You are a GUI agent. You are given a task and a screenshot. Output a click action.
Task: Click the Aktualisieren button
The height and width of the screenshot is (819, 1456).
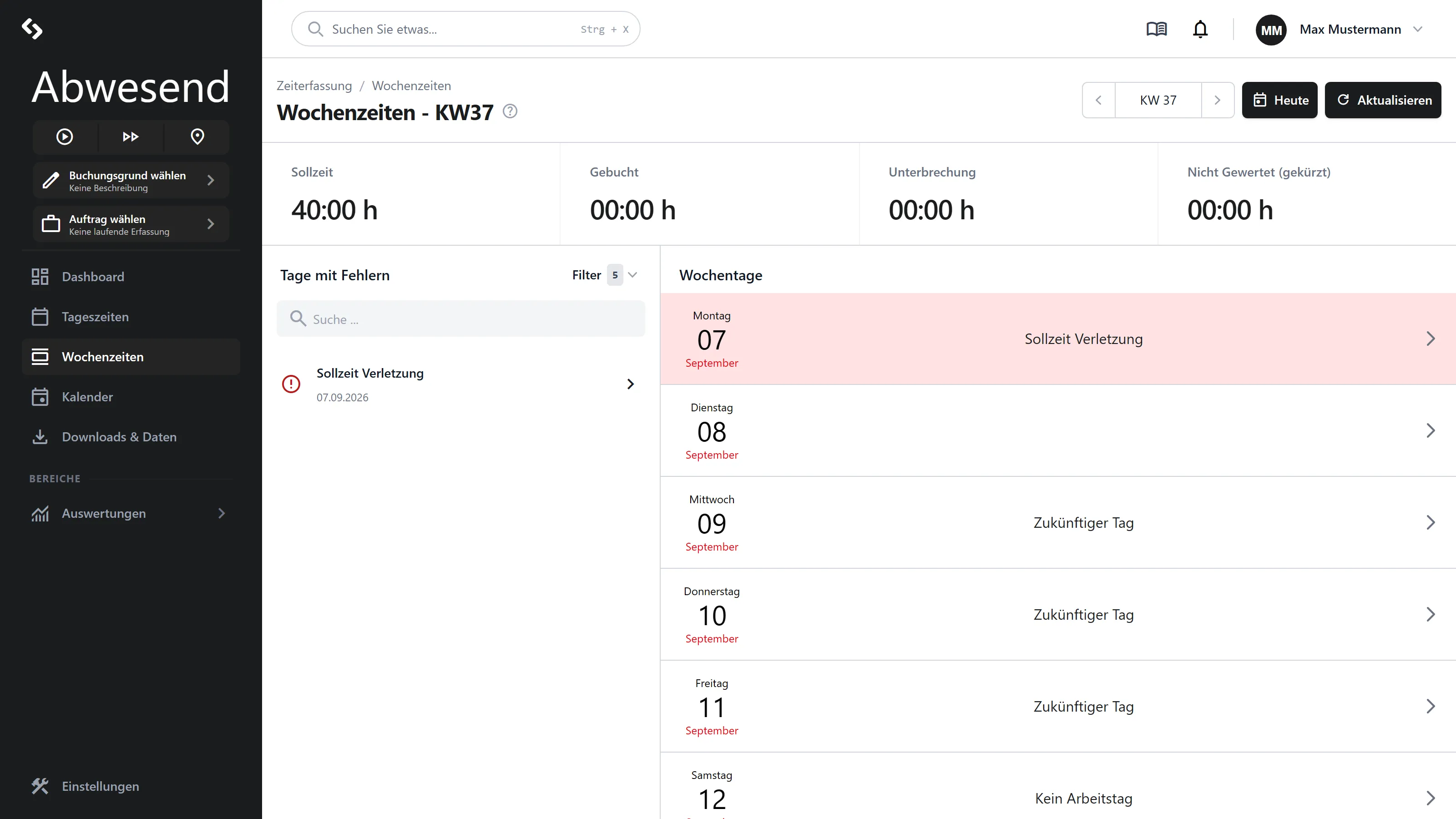click(x=1383, y=100)
